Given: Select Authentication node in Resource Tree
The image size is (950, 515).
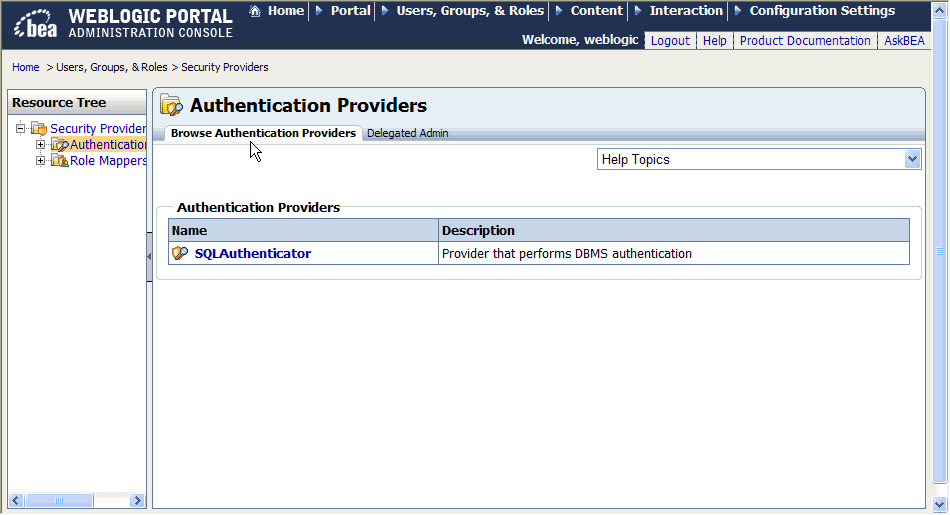Looking at the screenshot, I should click(x=108, y=145).
